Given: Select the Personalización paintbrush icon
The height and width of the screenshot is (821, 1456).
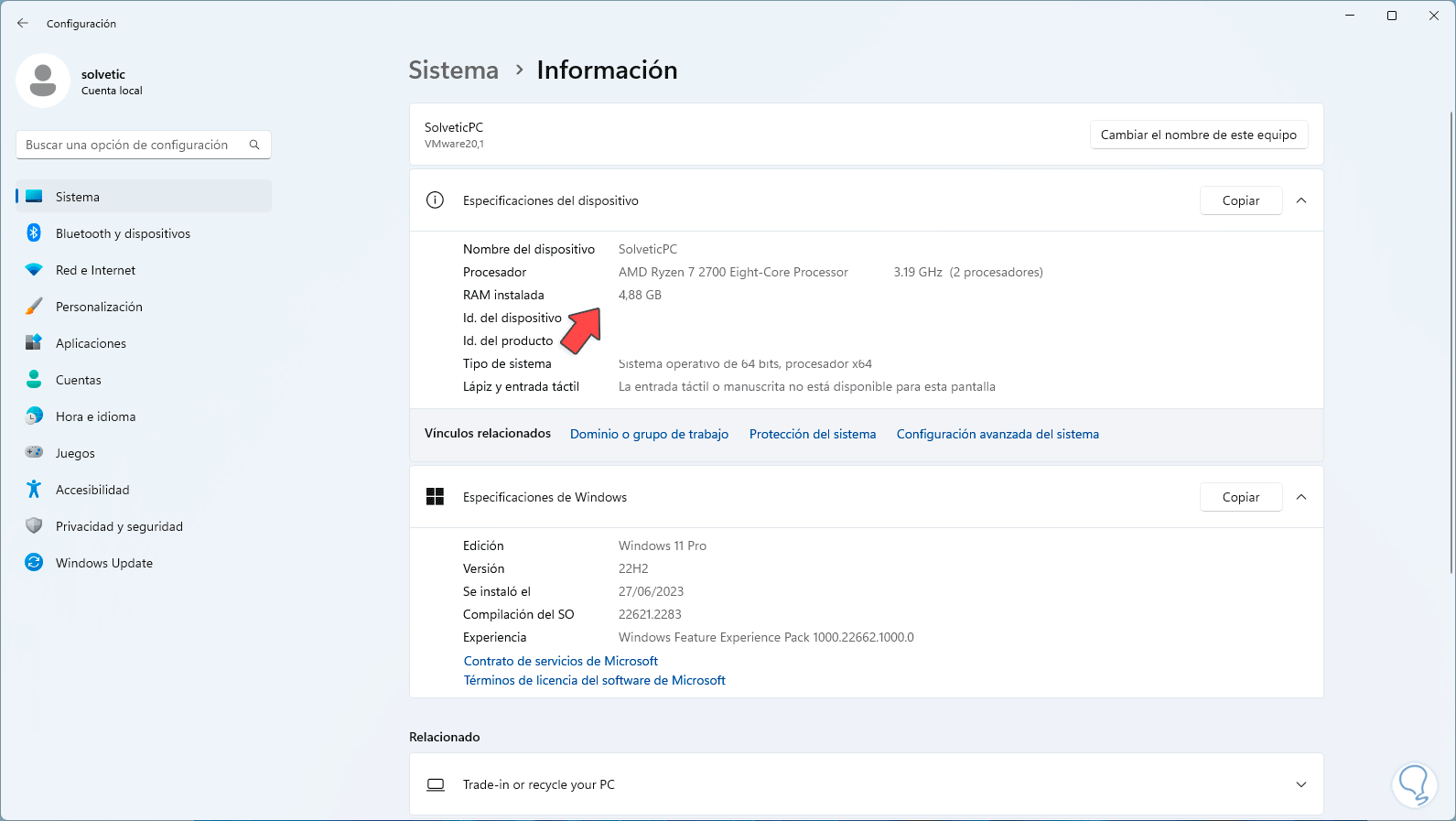Looking at the screenshot, I should tap(34, 307).
